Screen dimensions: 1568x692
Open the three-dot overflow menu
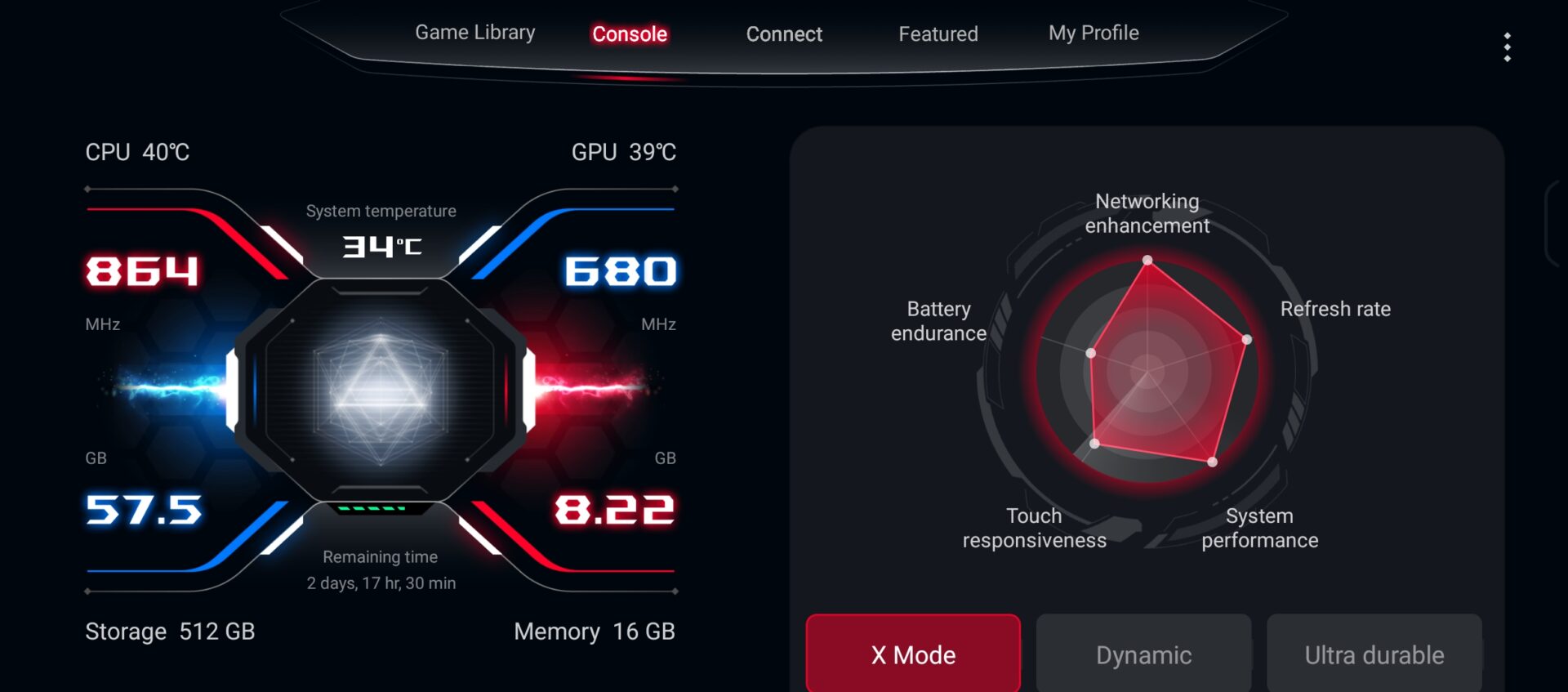coord(1507,47)
